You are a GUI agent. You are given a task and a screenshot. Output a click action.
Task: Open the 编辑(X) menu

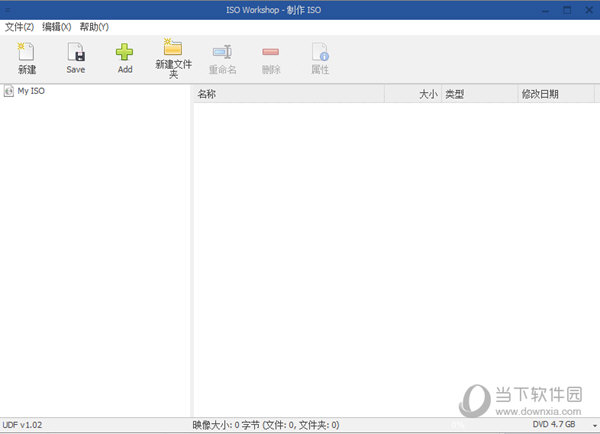57,27
